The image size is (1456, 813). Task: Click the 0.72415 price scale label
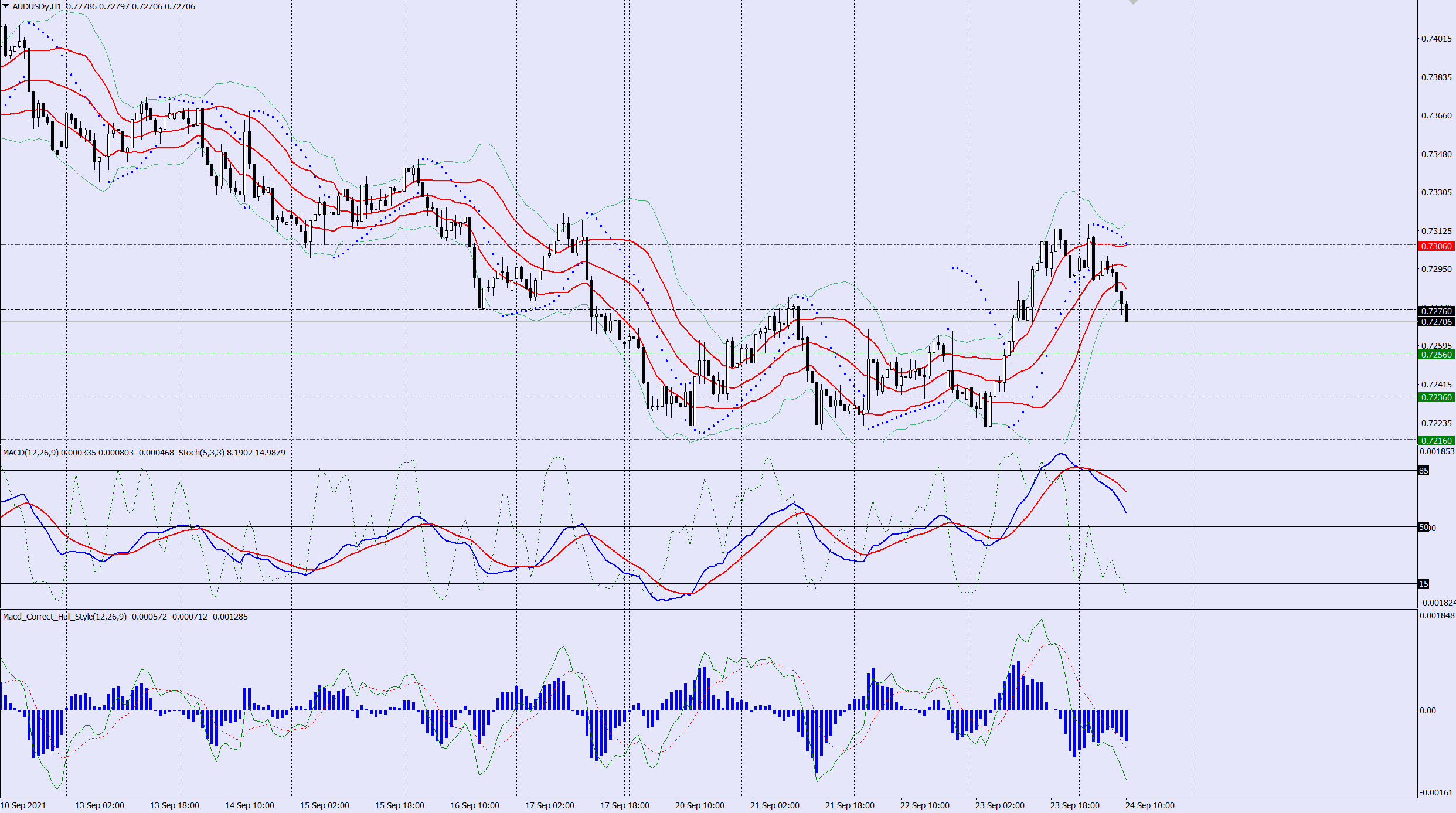pos(1436,385)
